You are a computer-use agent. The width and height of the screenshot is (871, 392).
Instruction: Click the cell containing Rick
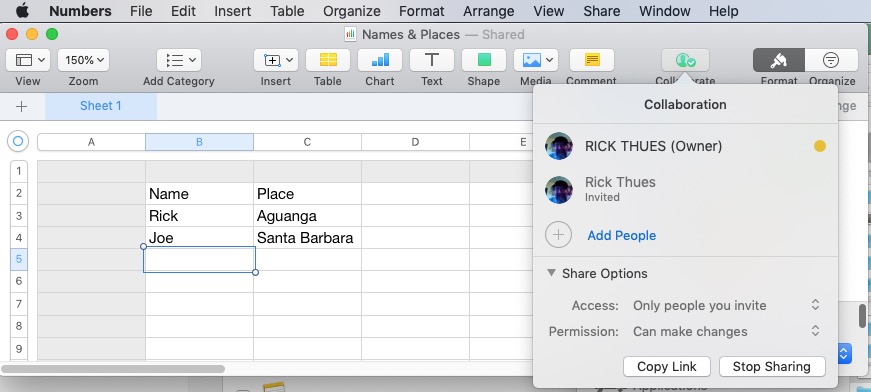tap(199, 215)
